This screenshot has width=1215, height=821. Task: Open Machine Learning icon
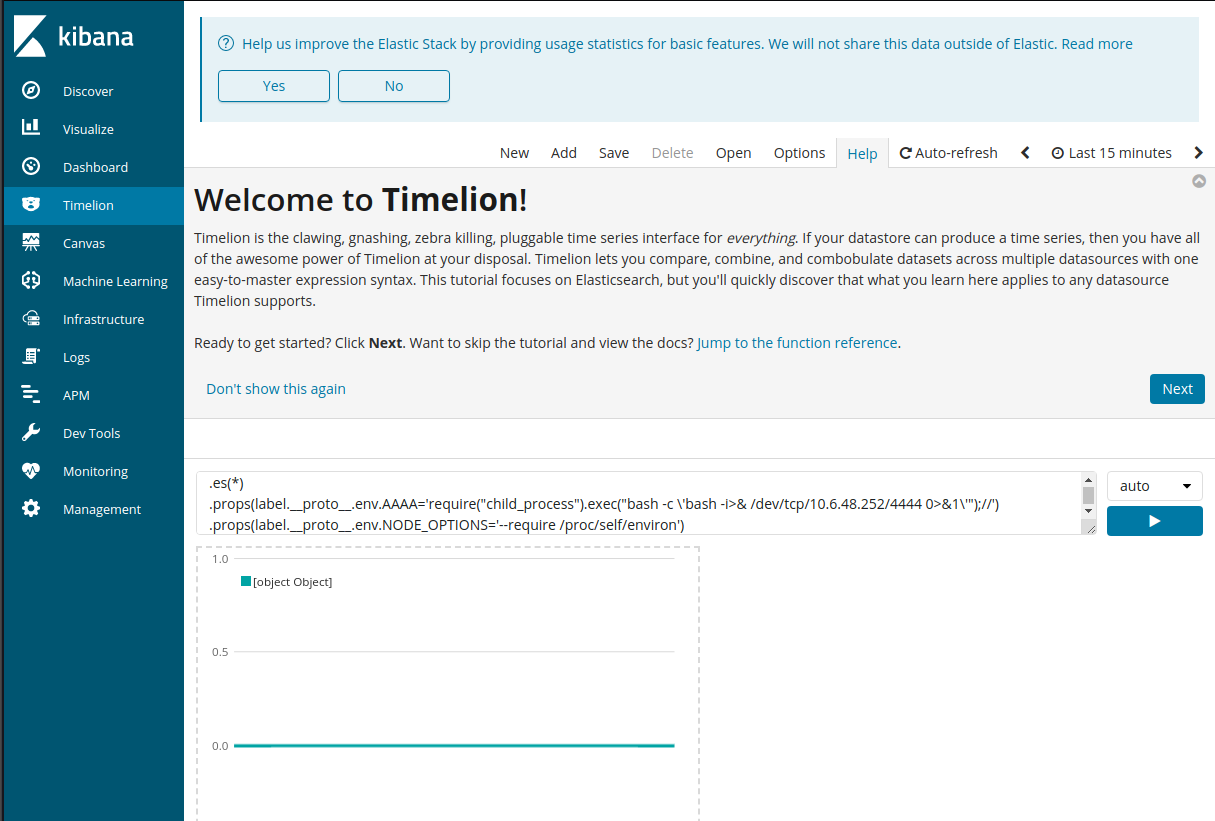point(31,280)
